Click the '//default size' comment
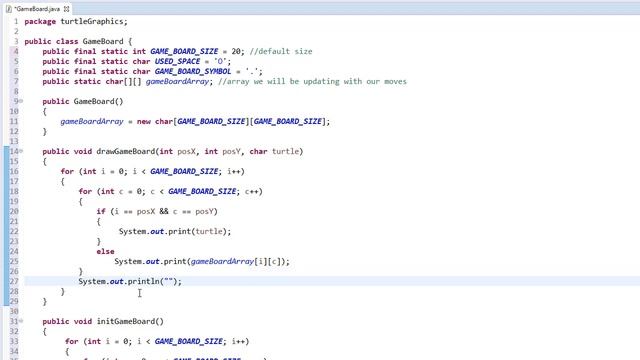 coord(281,51)
